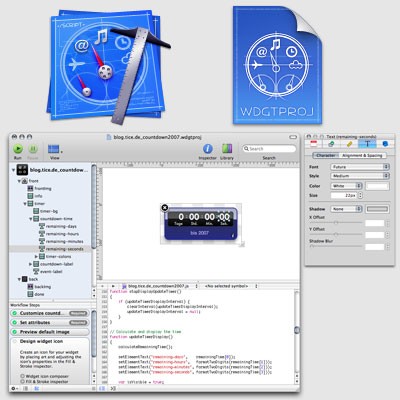Select the frontImg item icon
The image size is (400, 400).
(30, 189)
